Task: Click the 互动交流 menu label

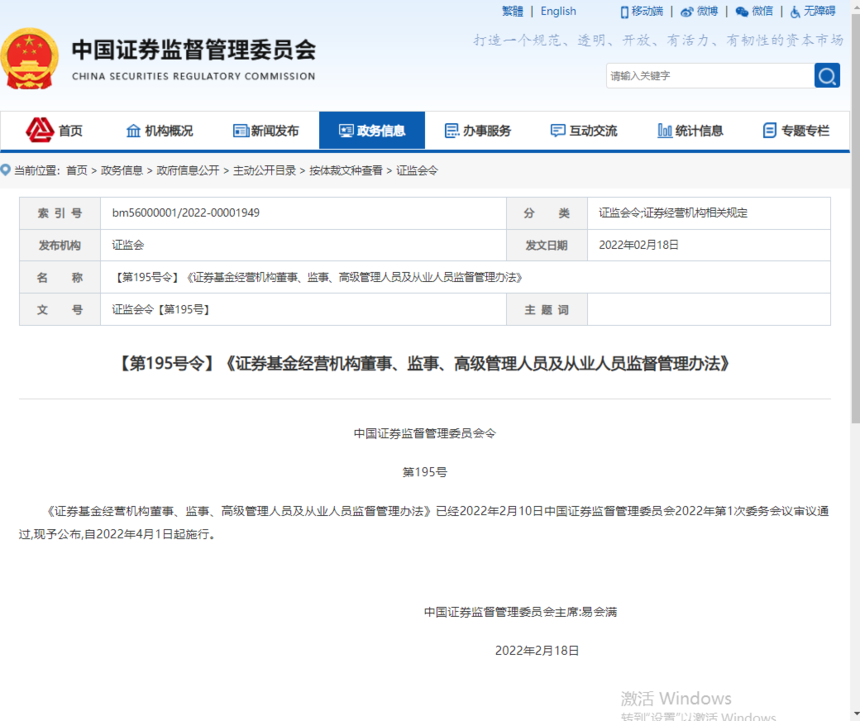Action: [593, 130]
